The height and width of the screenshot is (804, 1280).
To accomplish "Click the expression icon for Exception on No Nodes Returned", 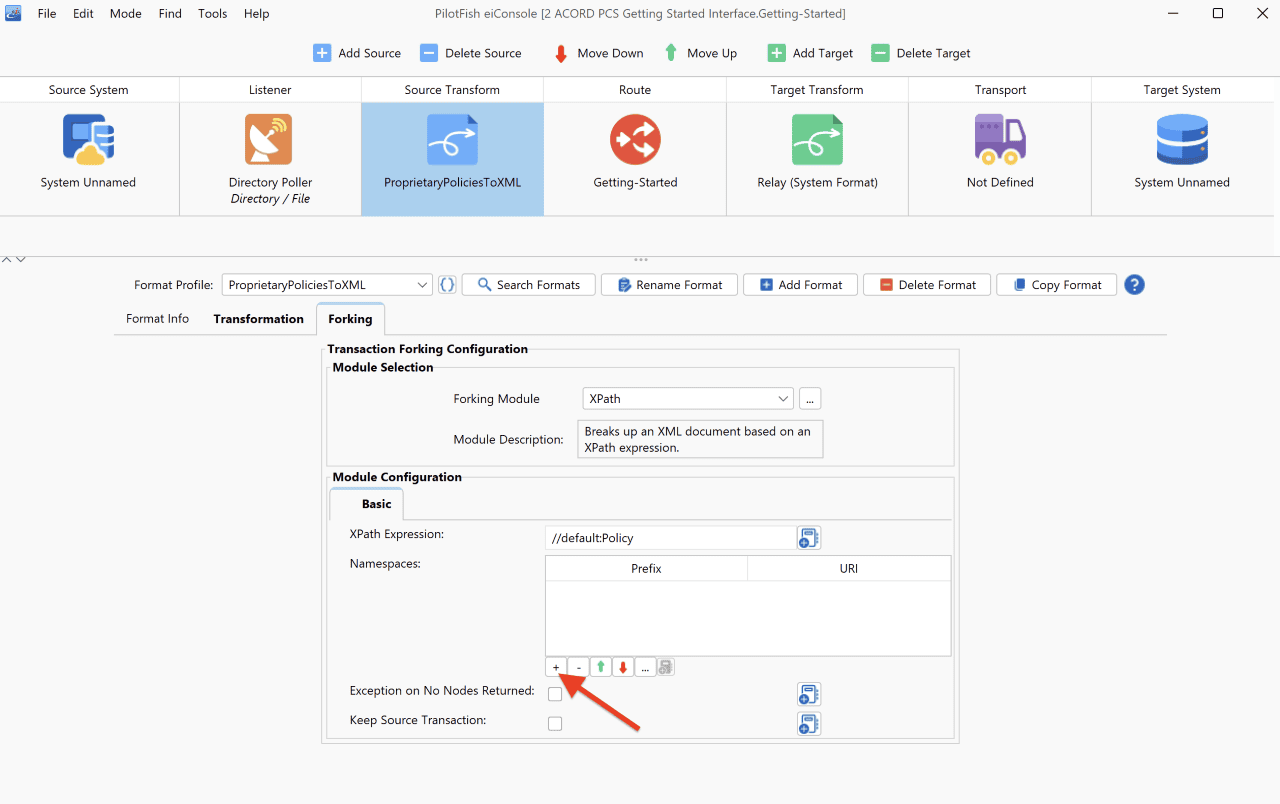I will (x=809, y=694).
